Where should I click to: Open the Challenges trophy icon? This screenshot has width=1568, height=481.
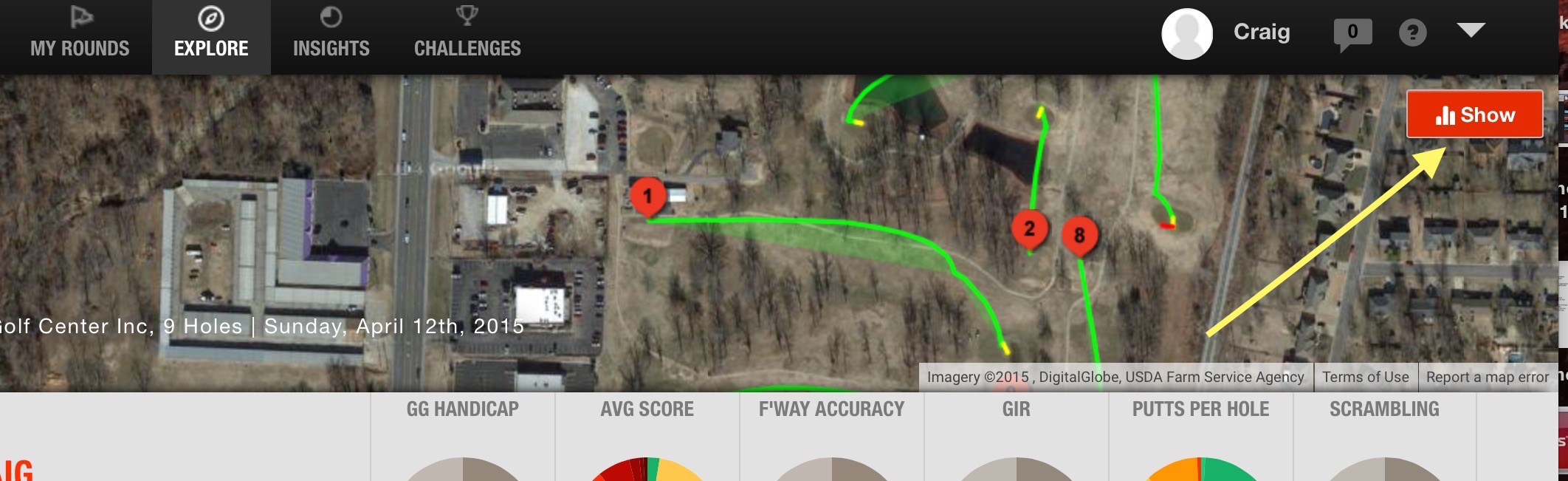(x=467, y=16)
